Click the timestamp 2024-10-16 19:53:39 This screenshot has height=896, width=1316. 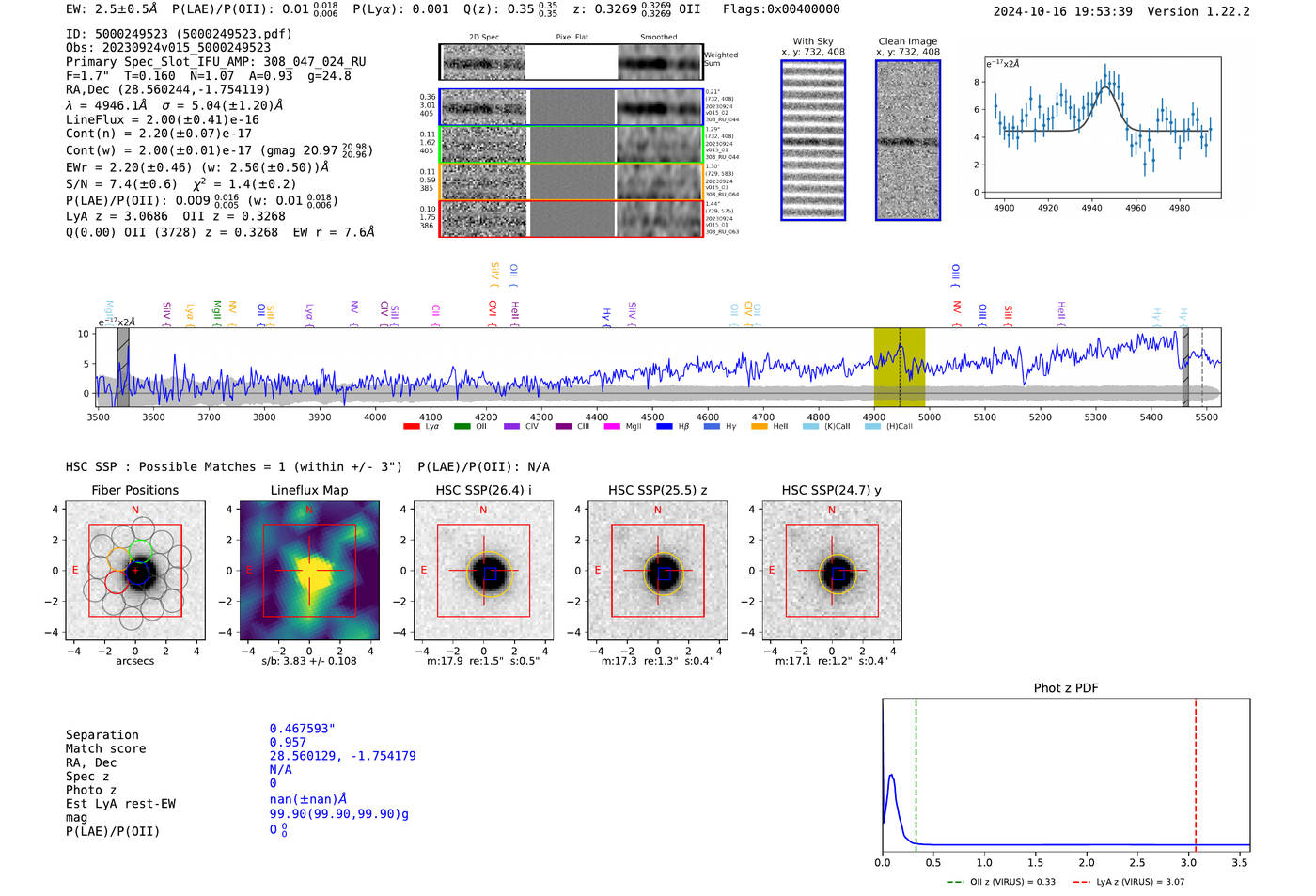(1062, 12)
